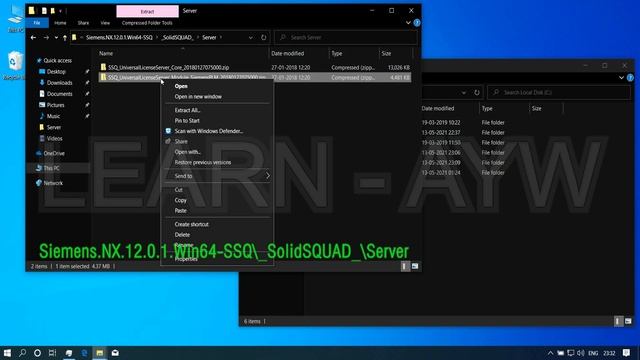
Task: Open OneDrive in navigation pane
Action: (x=54, y=153)
